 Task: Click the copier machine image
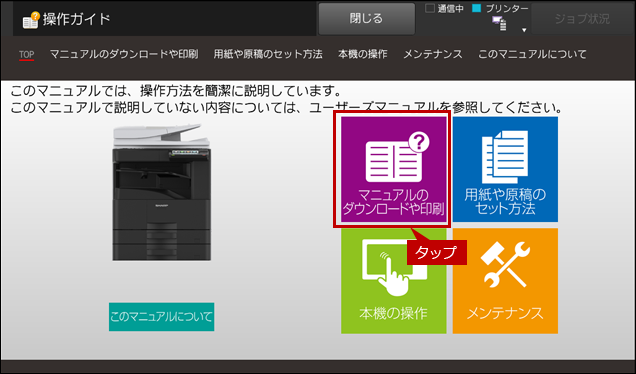[x=161, y=192]
